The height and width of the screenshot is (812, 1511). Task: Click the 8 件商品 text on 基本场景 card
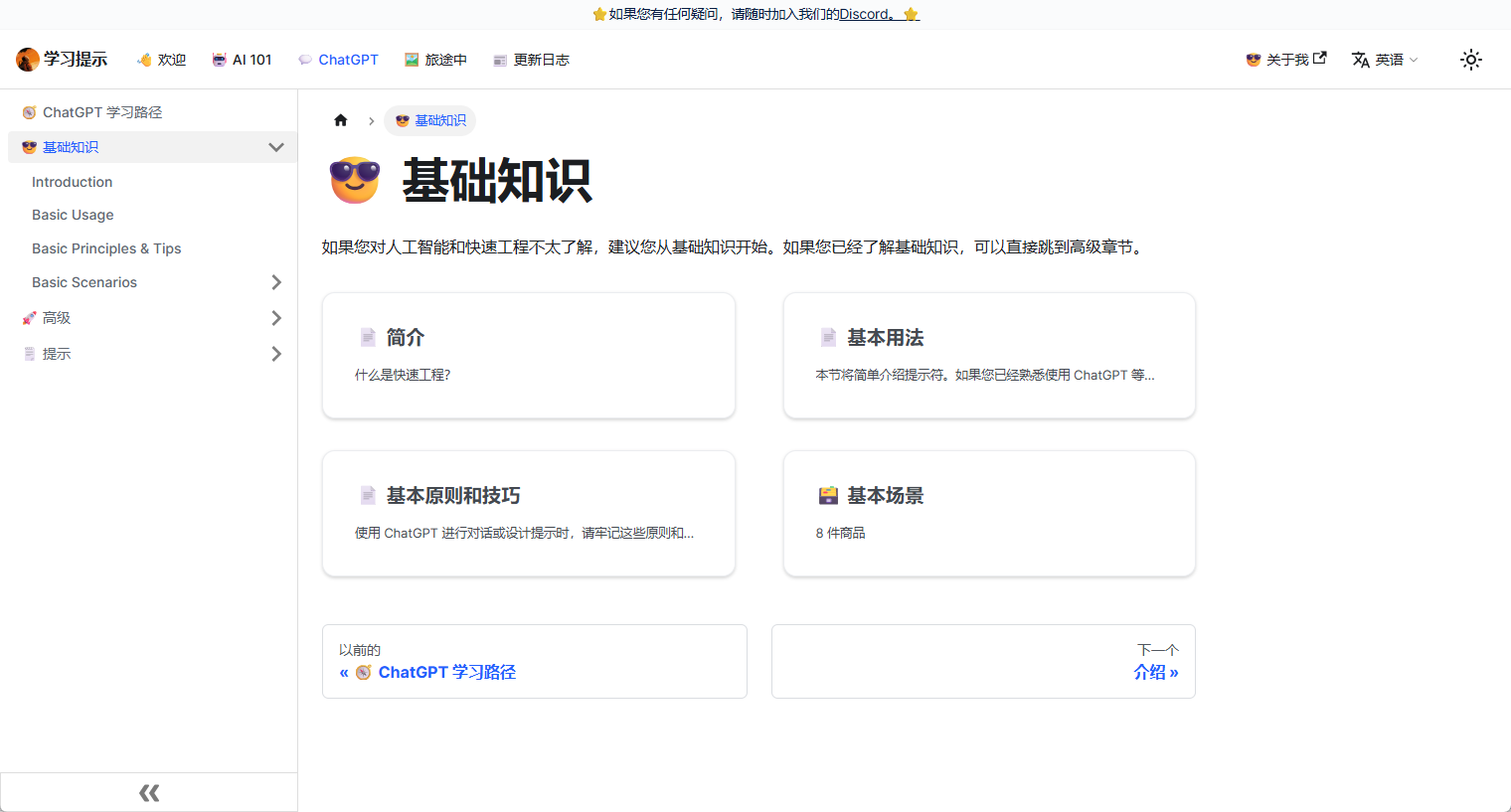pos(840,534)
